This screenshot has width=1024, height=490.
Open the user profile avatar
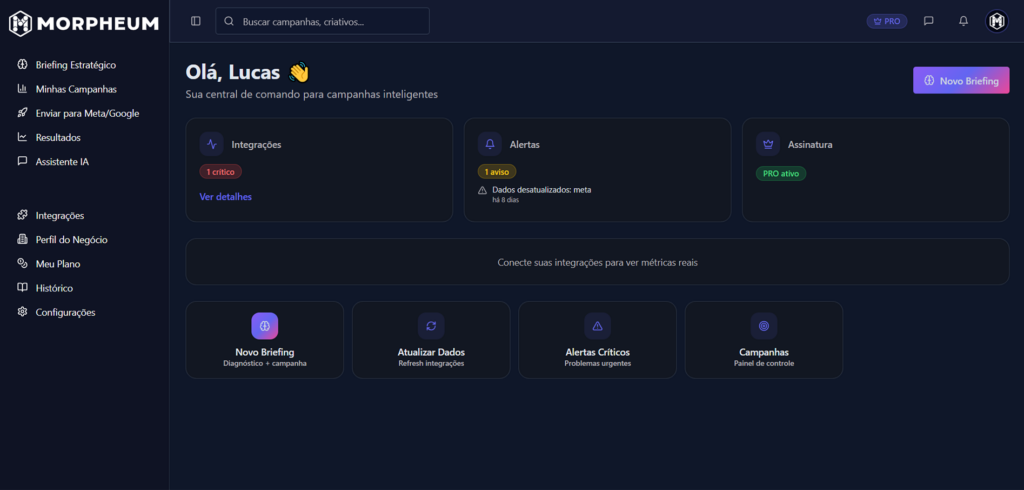[997, 21]
